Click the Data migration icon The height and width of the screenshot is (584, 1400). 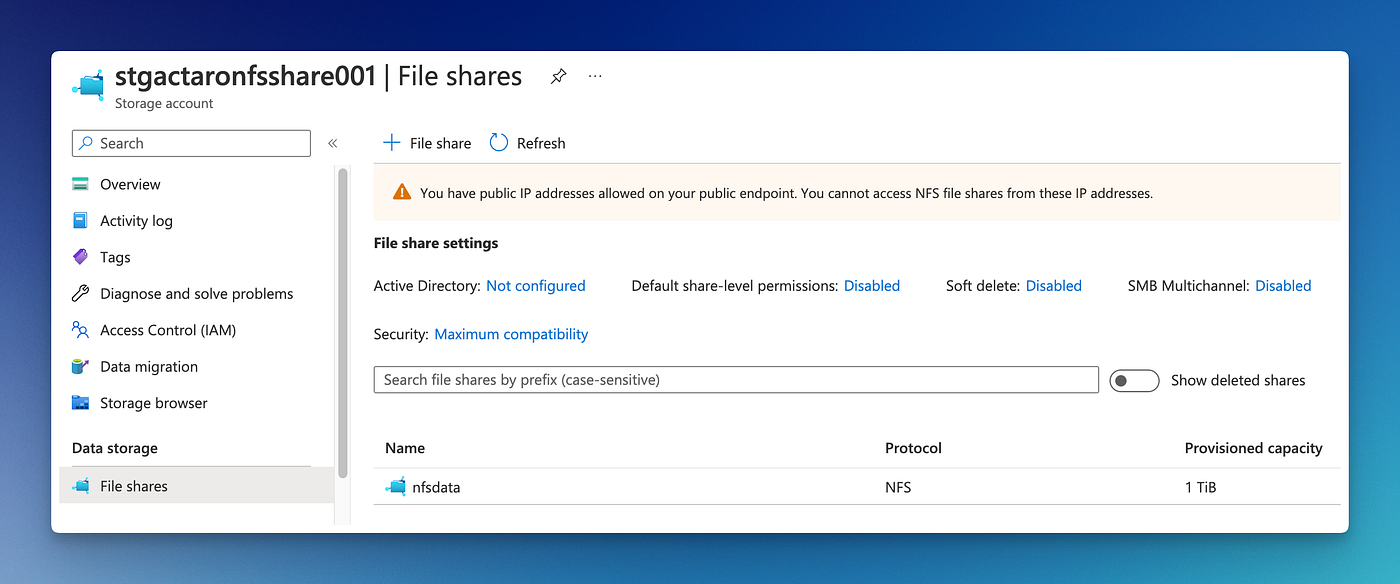click(81, 367)
